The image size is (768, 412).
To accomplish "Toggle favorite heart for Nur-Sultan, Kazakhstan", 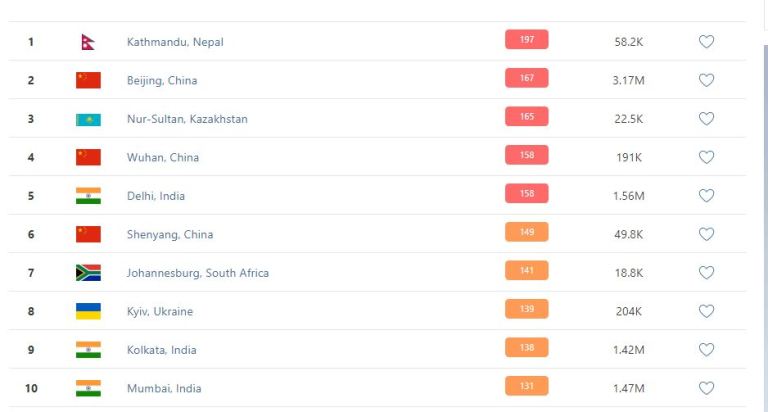I will coord(706,119).
